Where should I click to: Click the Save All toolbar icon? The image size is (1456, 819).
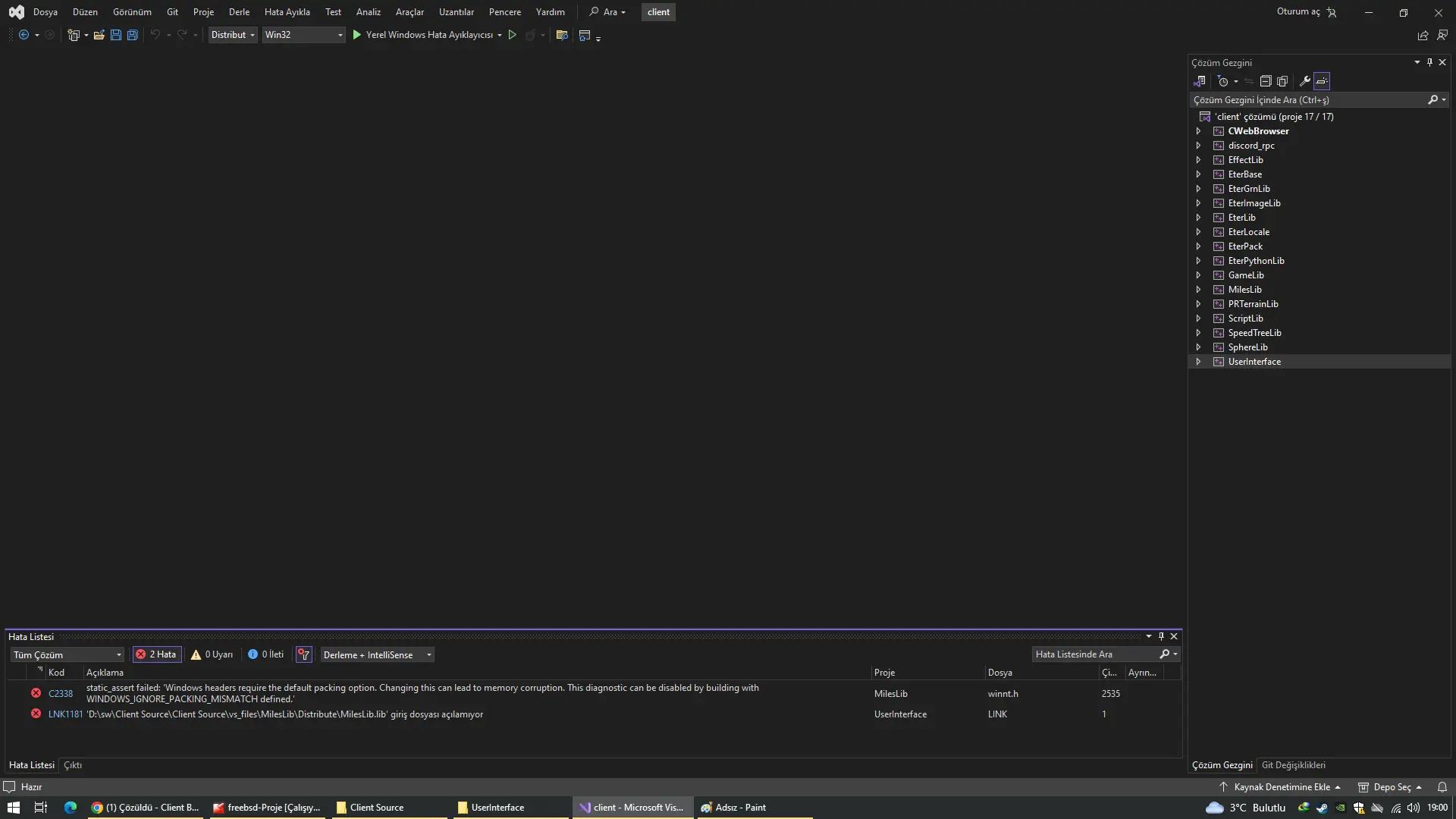[133, 35]
